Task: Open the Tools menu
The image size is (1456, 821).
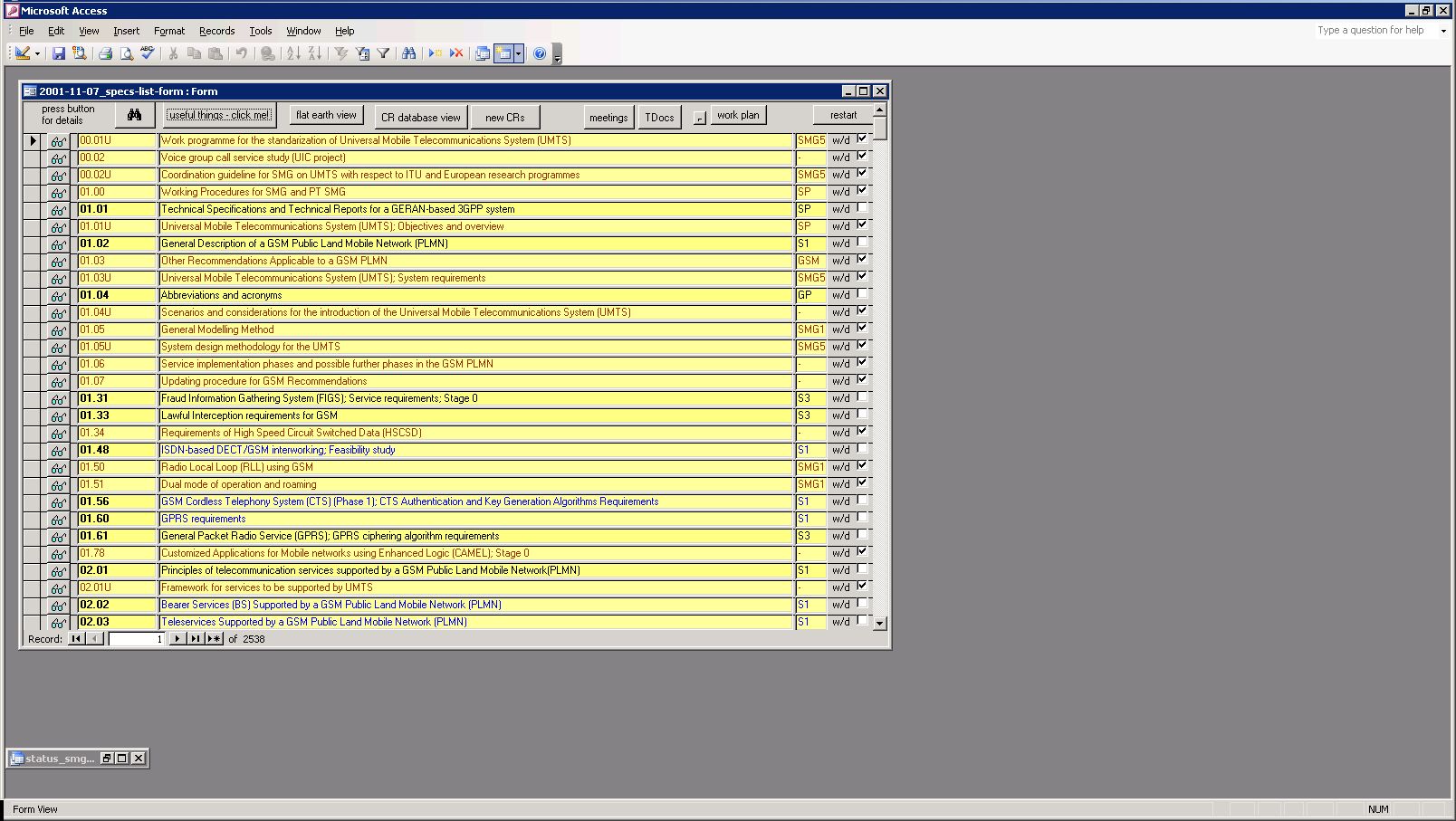Action: point(261,31)
